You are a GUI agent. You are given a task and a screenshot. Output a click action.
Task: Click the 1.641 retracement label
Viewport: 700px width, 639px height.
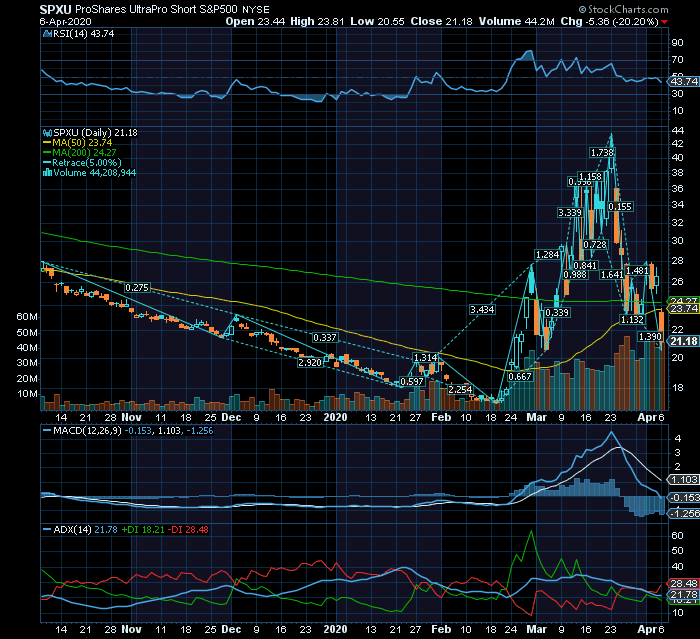pos(612,275)
